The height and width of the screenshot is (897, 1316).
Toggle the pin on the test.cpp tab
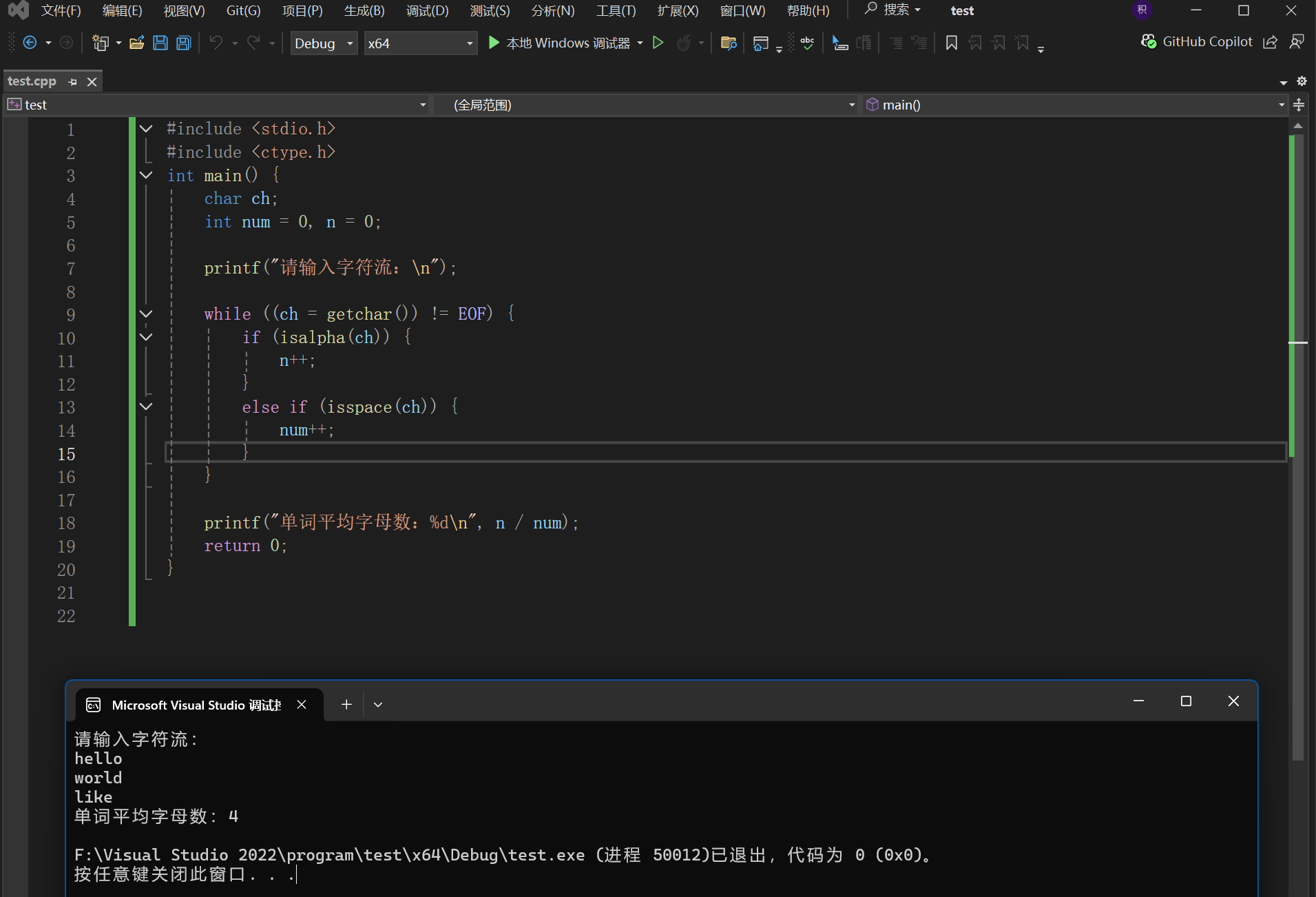point(73,82)
